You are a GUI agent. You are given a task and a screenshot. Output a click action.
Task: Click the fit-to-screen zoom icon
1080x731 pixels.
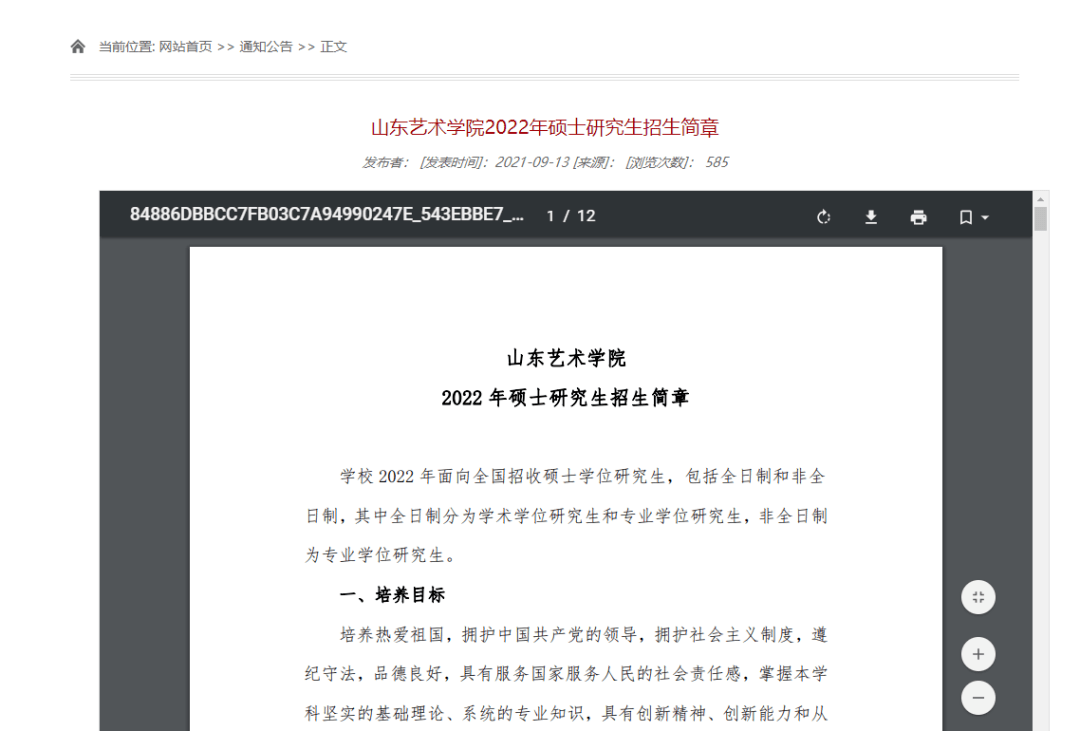978,597
